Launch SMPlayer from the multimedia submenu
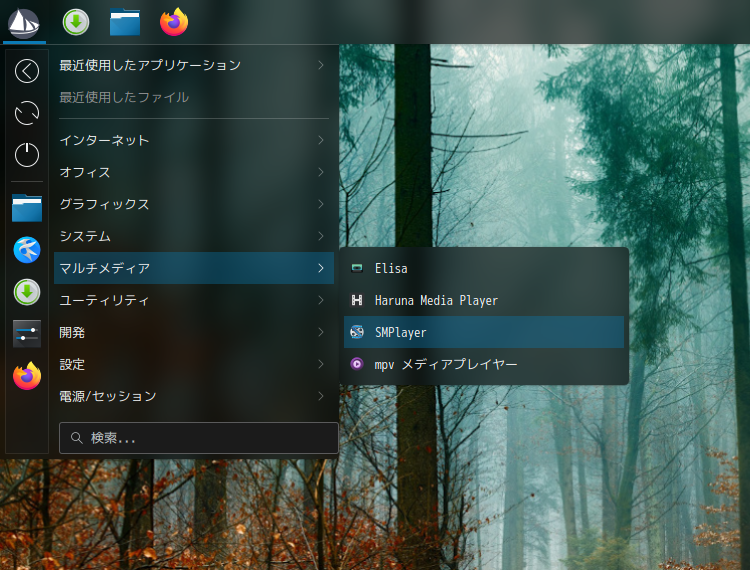750x570 pixels. click(484, 332)
